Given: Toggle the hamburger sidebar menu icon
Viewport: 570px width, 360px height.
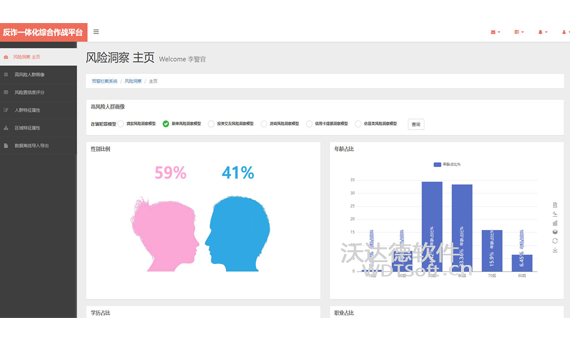Looking at the screenshot, I should coord(96,32).
